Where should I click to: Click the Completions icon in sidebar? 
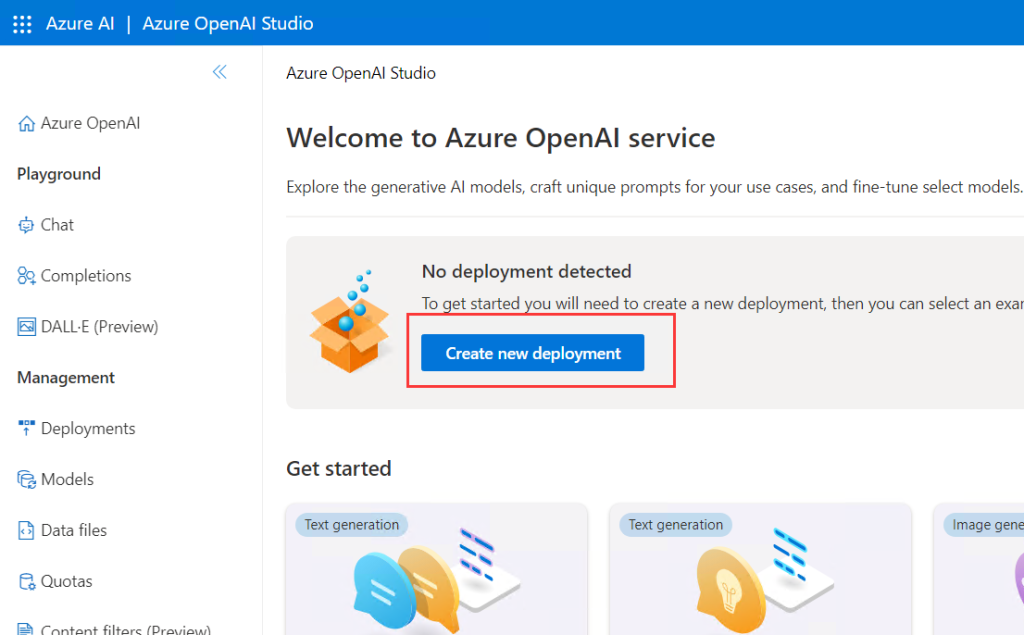click(x=27, y=276)
